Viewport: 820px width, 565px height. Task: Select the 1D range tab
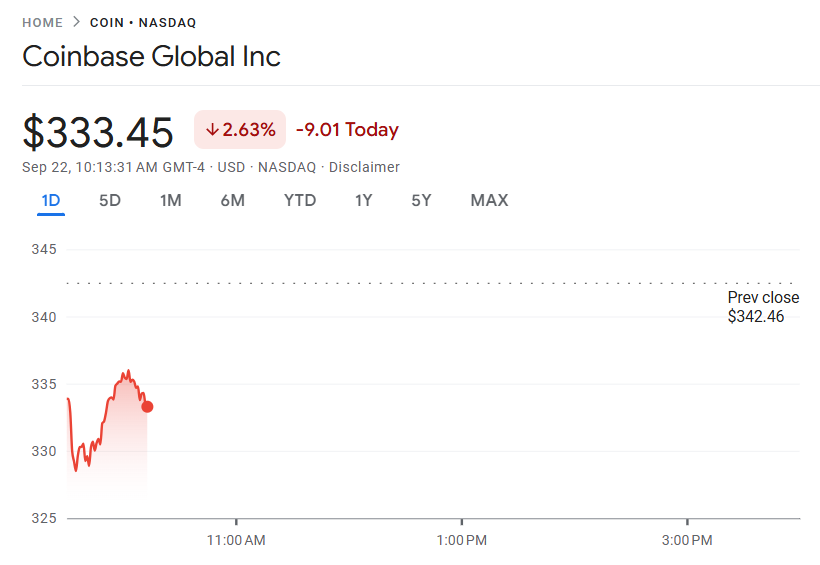(x=51, y=201)
